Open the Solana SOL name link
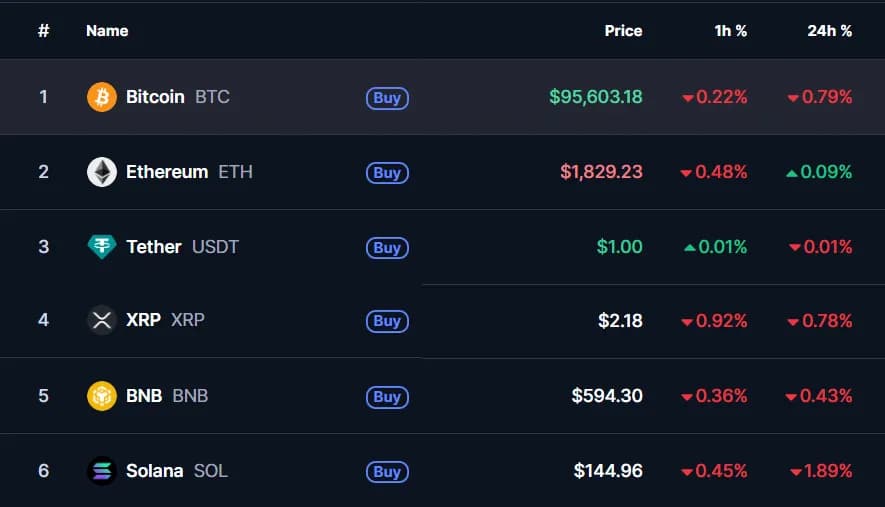 coord(176,471)
